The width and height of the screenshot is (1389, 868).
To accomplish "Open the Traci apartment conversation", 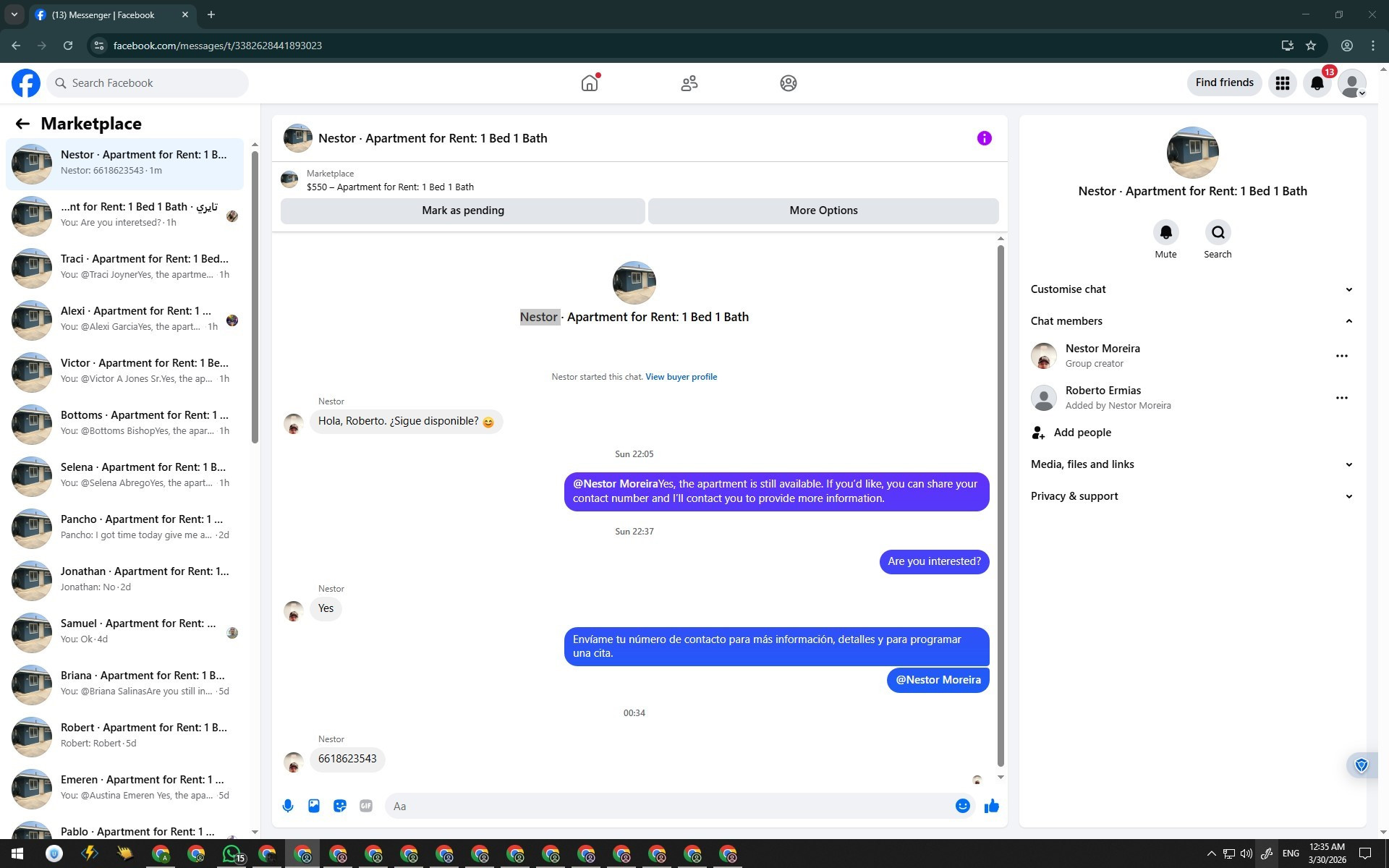I will coord(124,267).
